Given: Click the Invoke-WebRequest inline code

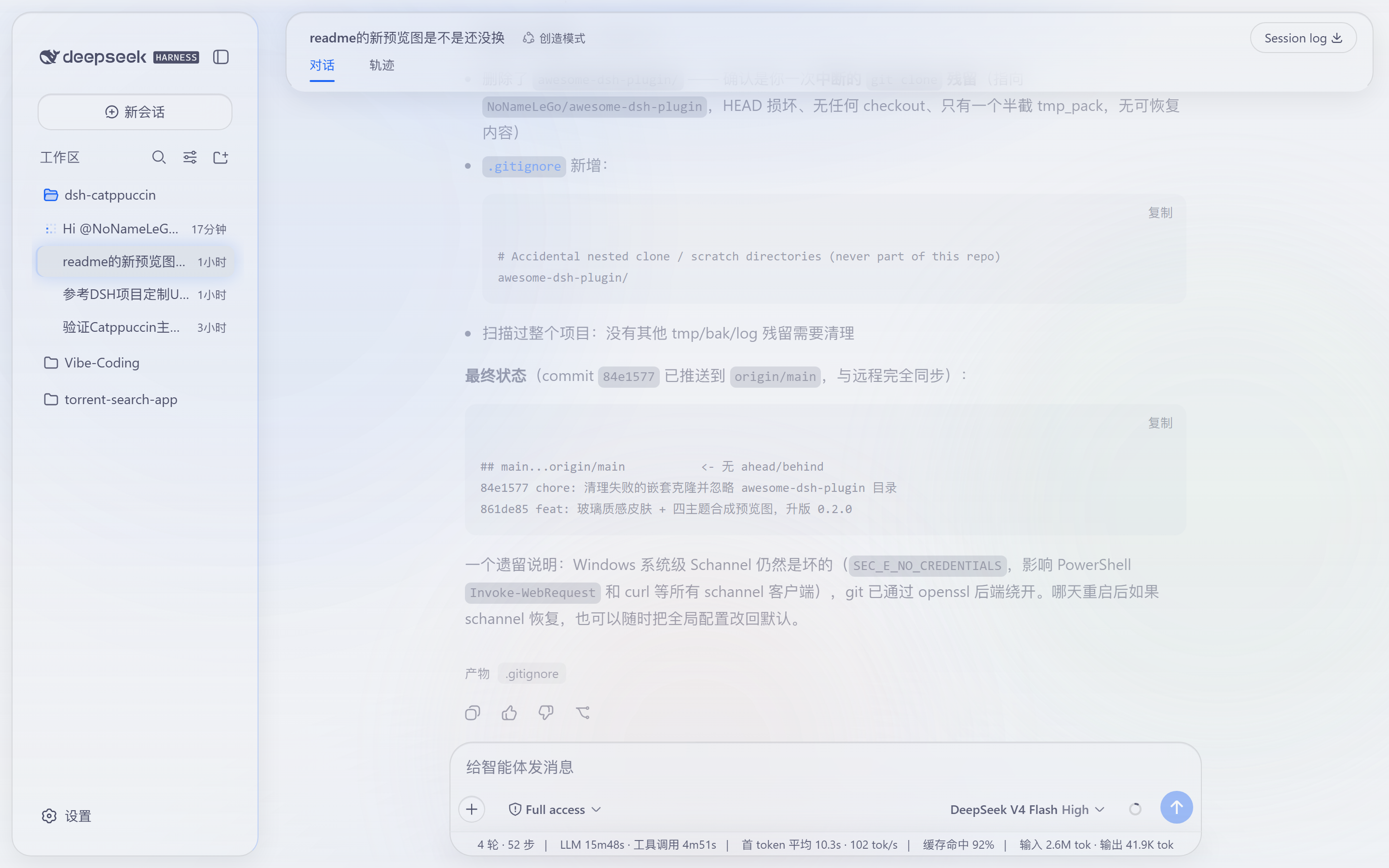Looking at the screenshot, I should (x=532, y=593).
